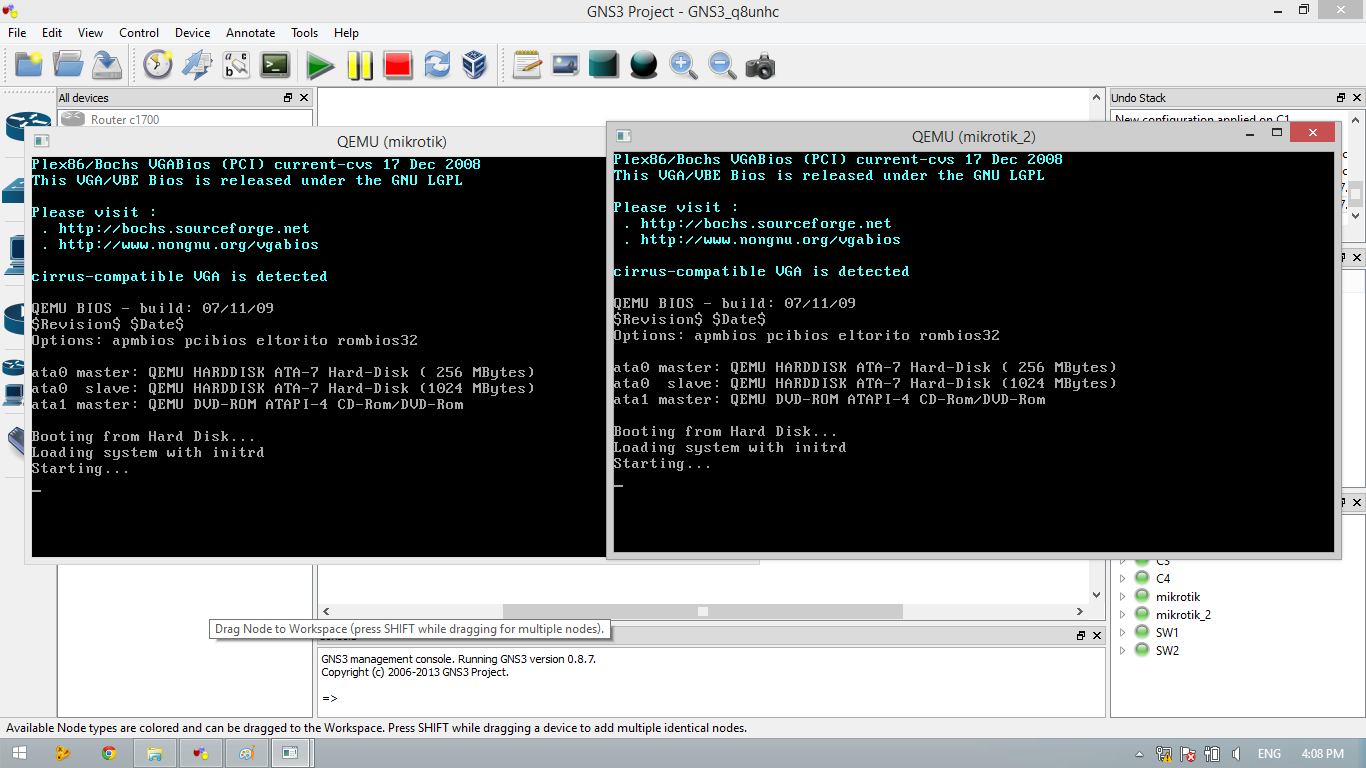
Task: Open the Help menu
Action: tap(346, 33)
